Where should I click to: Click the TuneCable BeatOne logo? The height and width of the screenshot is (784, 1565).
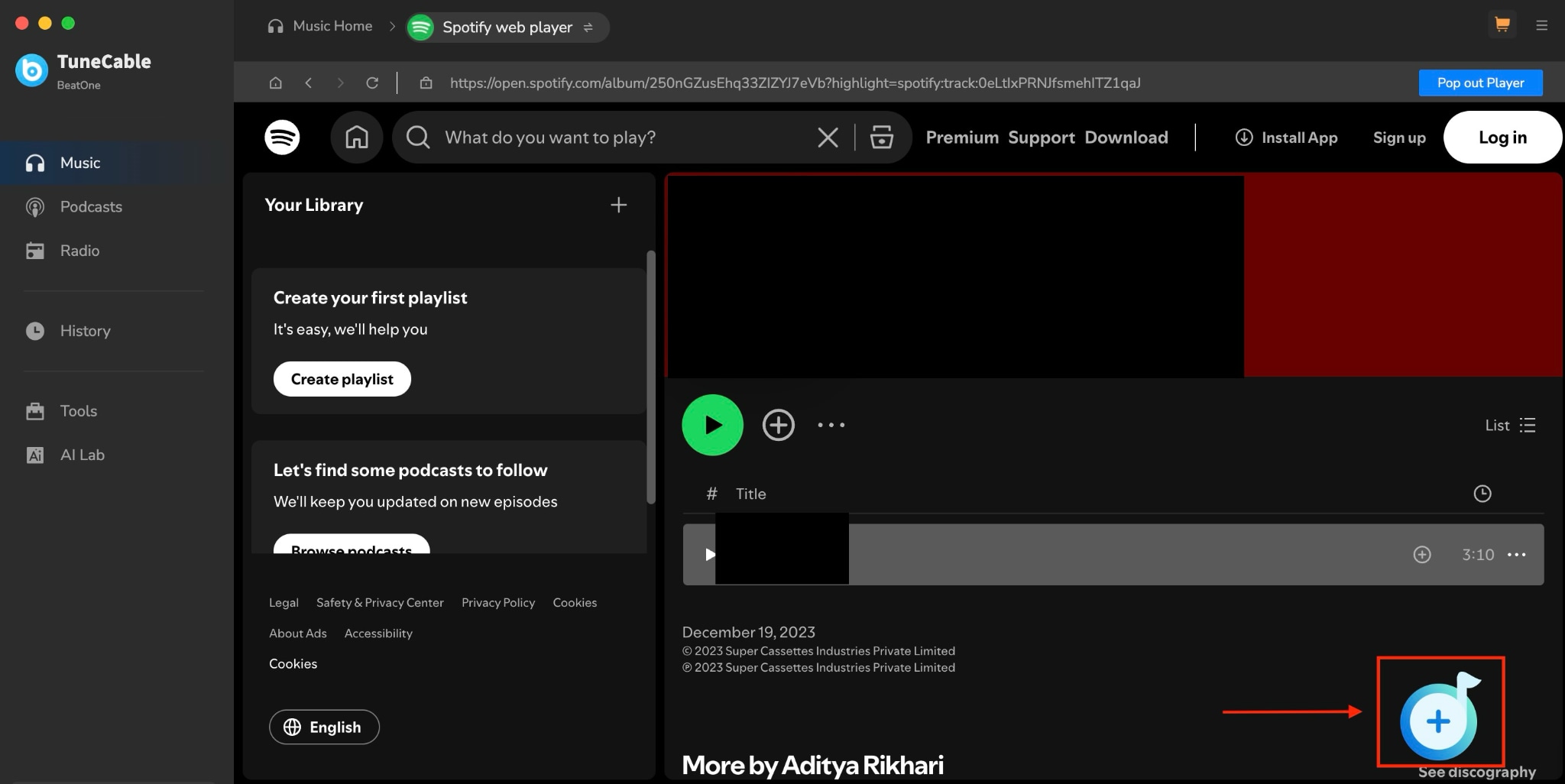coord(31,71)
